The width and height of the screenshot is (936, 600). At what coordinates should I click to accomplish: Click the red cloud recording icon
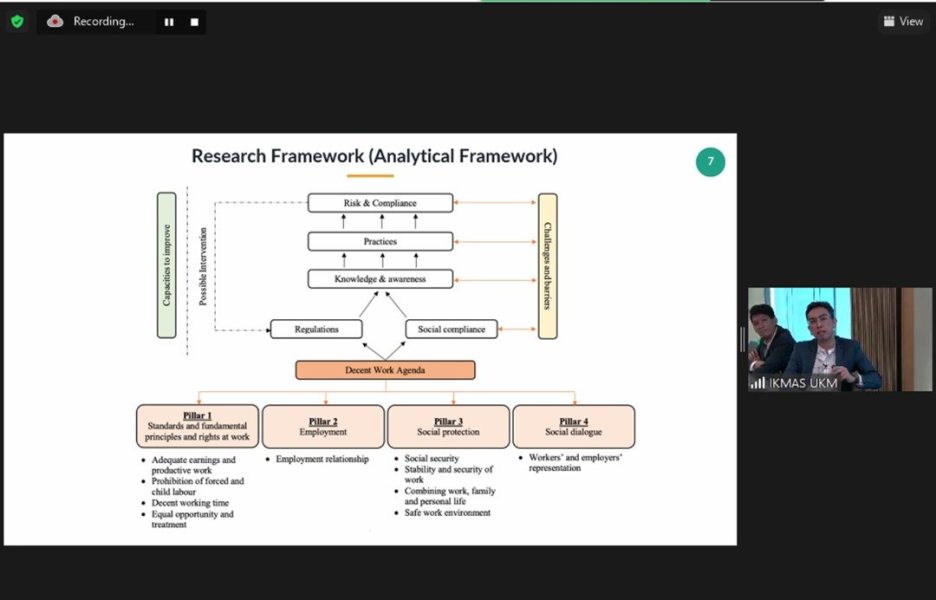(55, 21)
